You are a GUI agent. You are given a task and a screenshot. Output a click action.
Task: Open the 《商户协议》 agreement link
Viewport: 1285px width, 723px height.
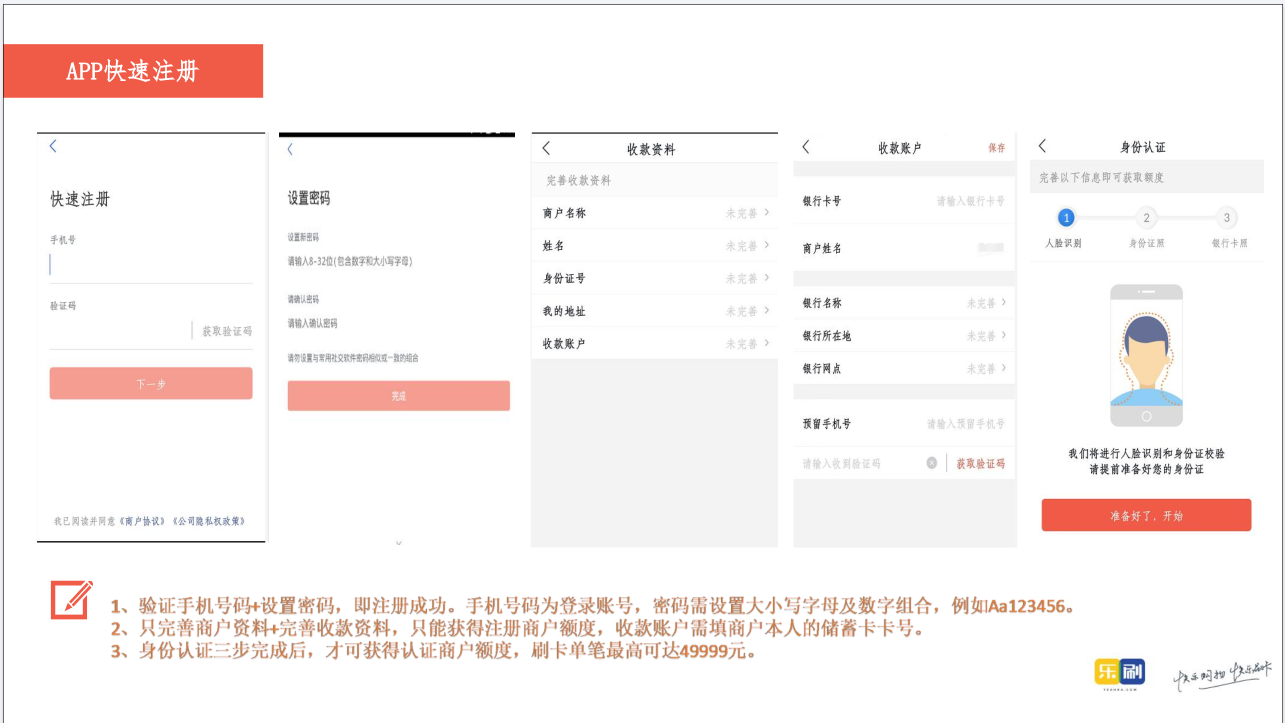pos(141,519)
